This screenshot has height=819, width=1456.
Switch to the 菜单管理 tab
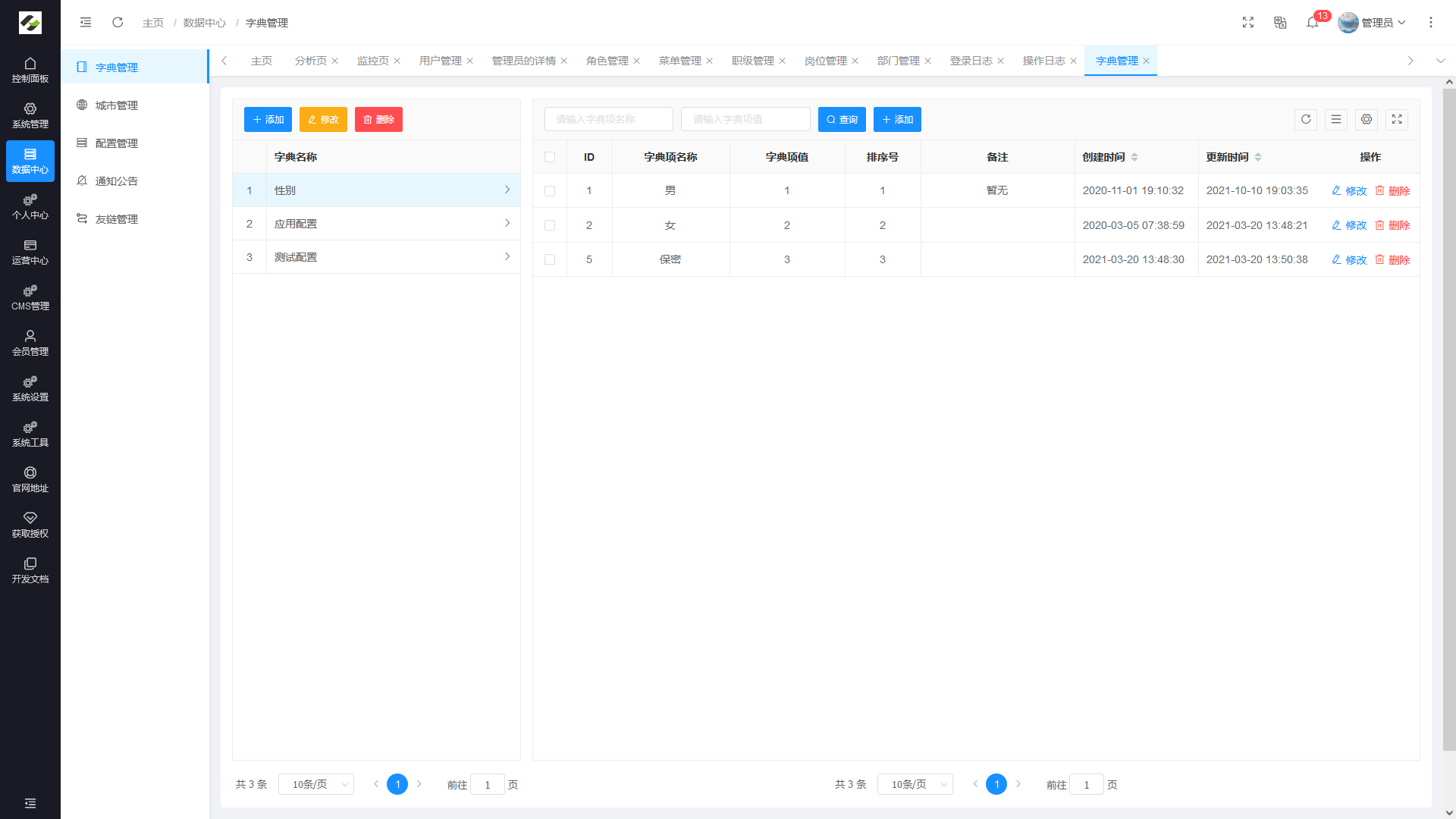[679, 61]
